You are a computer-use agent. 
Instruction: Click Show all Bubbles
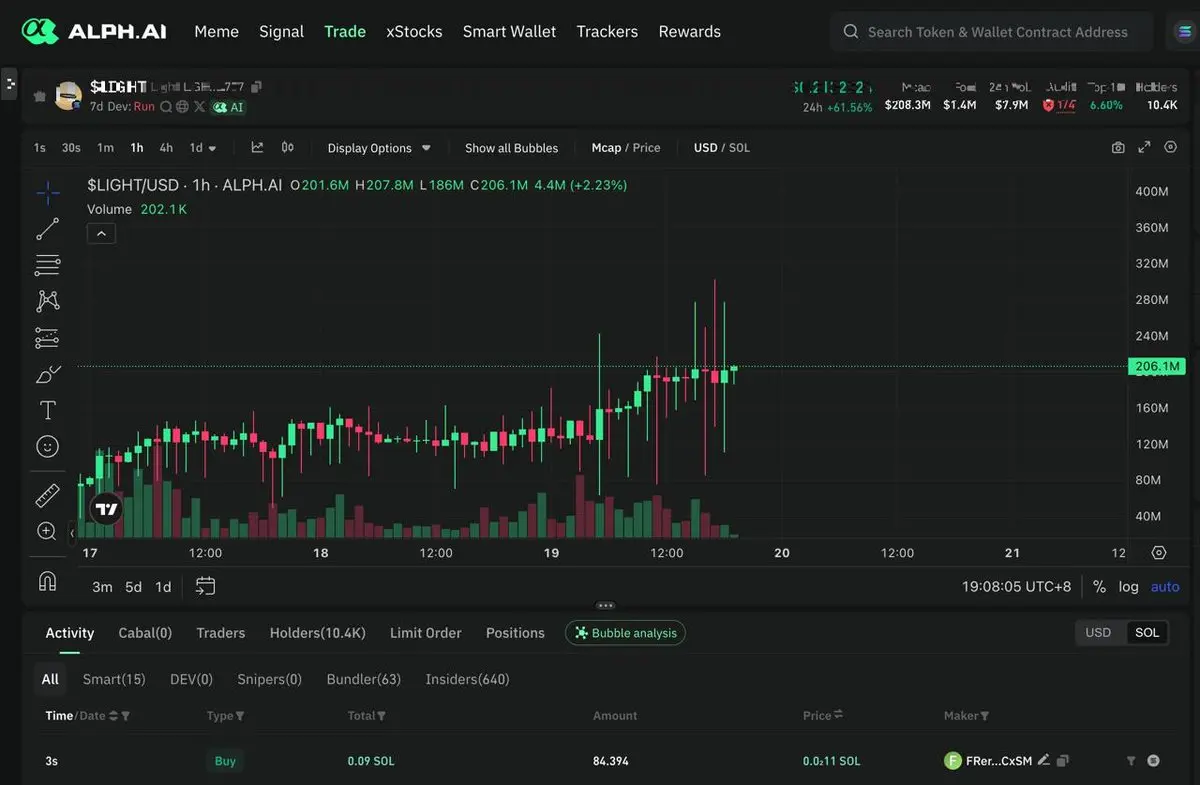tap(511, 148)
